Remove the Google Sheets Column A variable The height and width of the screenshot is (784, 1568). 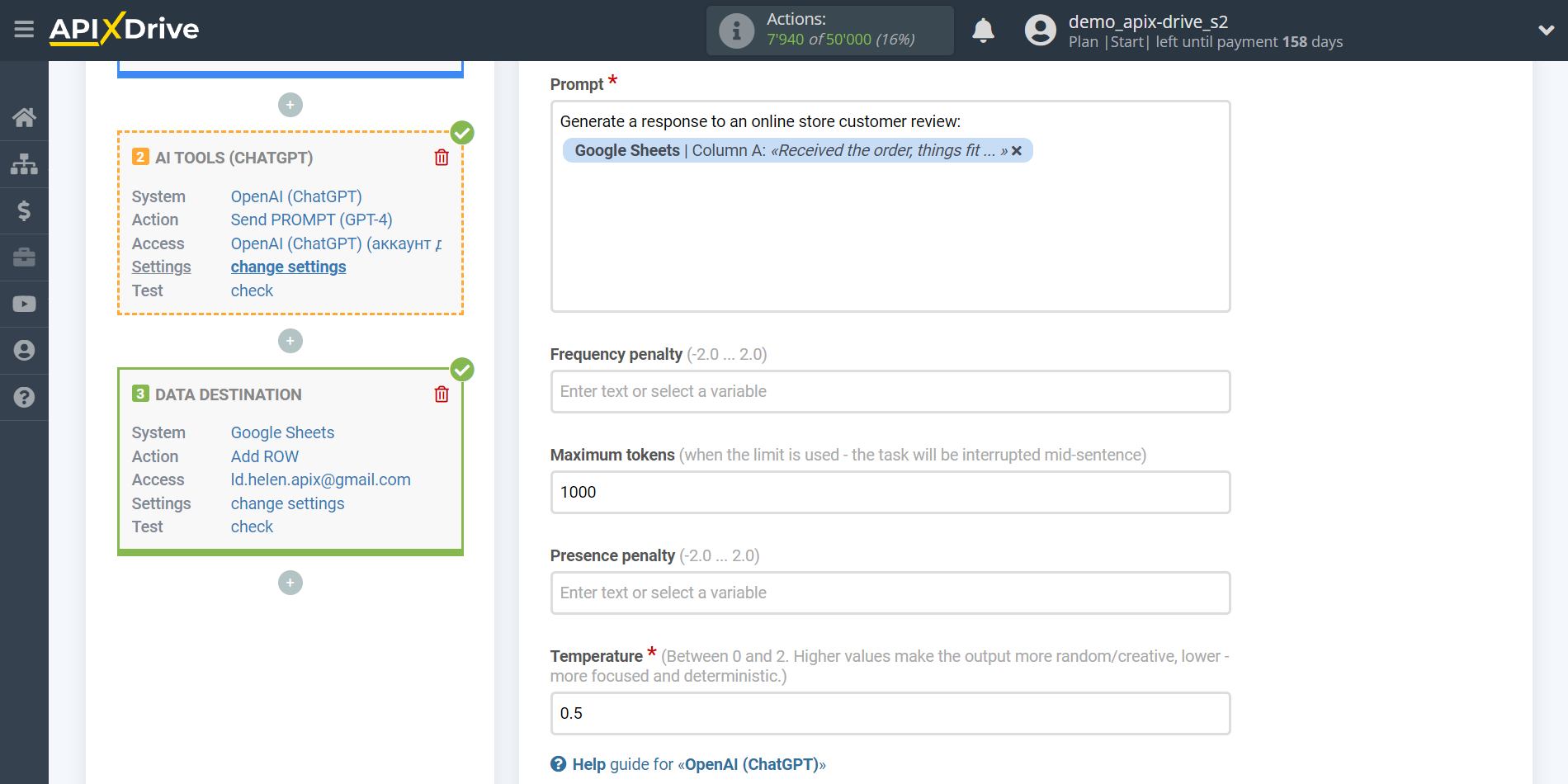coord(1017,151)
